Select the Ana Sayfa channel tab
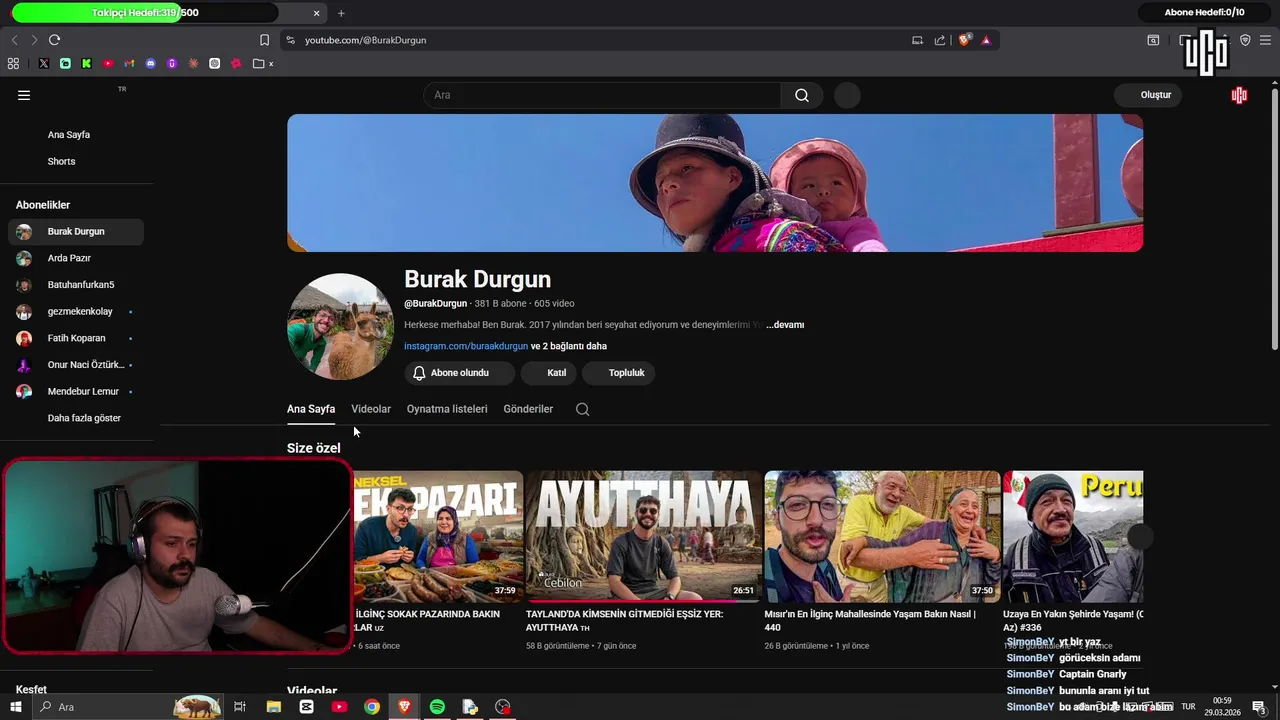1280x720 pixels. (311, 409)
